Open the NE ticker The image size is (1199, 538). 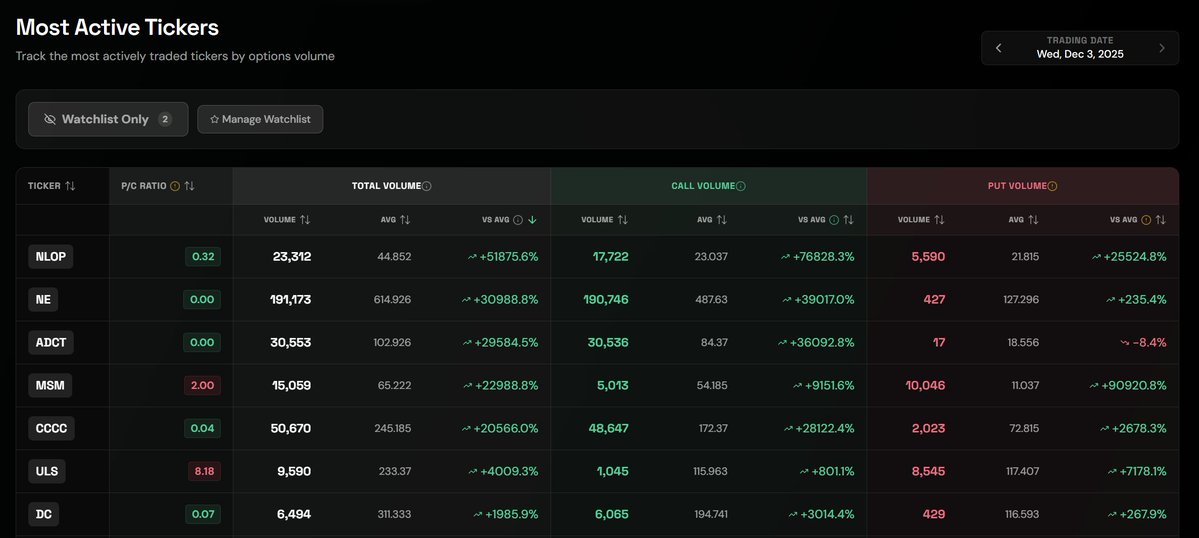click(44, 300)
